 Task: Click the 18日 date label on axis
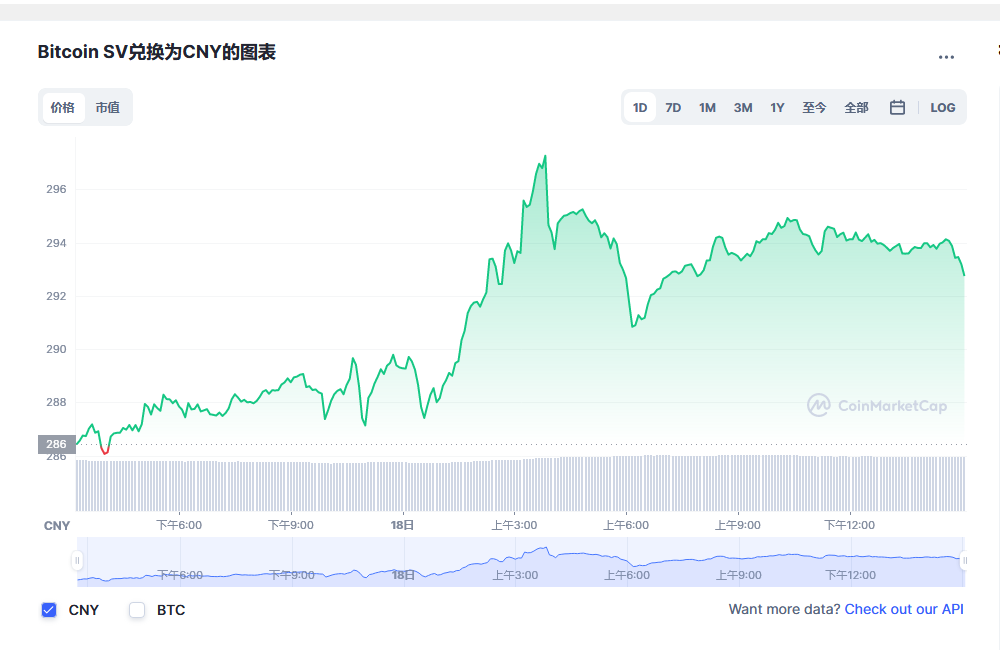pos(402,525)
